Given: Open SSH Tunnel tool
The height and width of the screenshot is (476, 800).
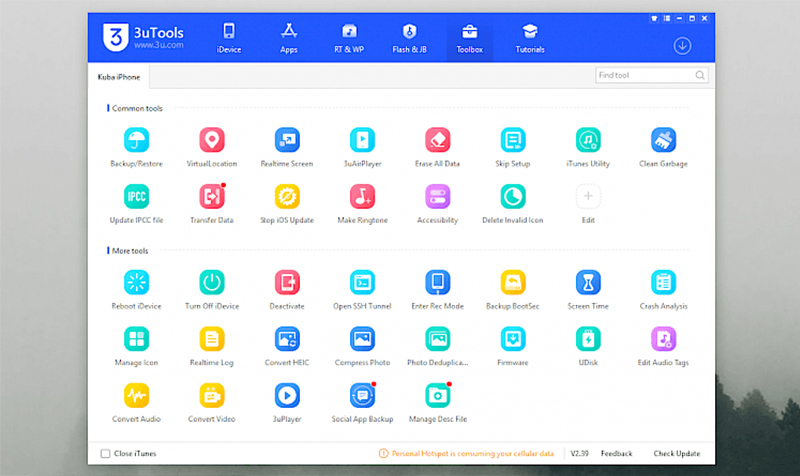Looking at the screenshot, I should tap(362, 282).
